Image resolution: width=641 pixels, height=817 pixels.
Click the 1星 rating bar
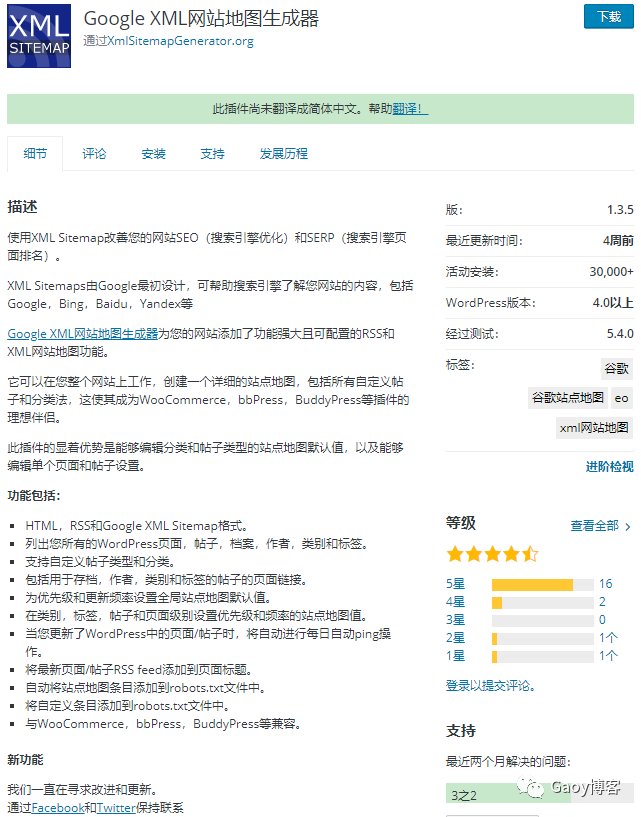pos(543,657)
